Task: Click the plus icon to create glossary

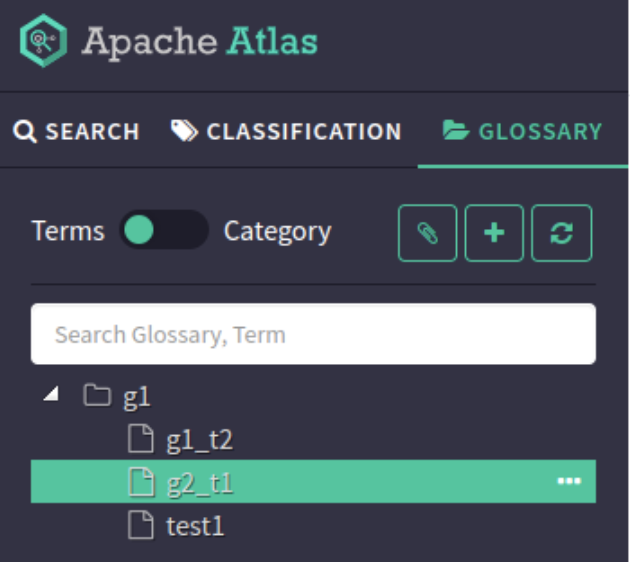Action: pyautogui.click(x=494, y=233)
